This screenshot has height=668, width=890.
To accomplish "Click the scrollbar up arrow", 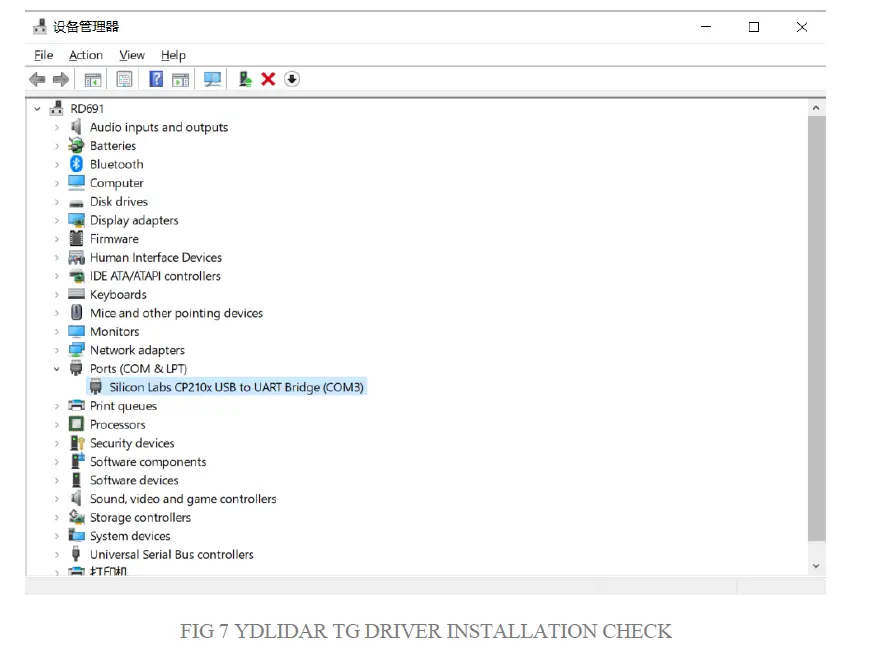I will coord(816,108).
